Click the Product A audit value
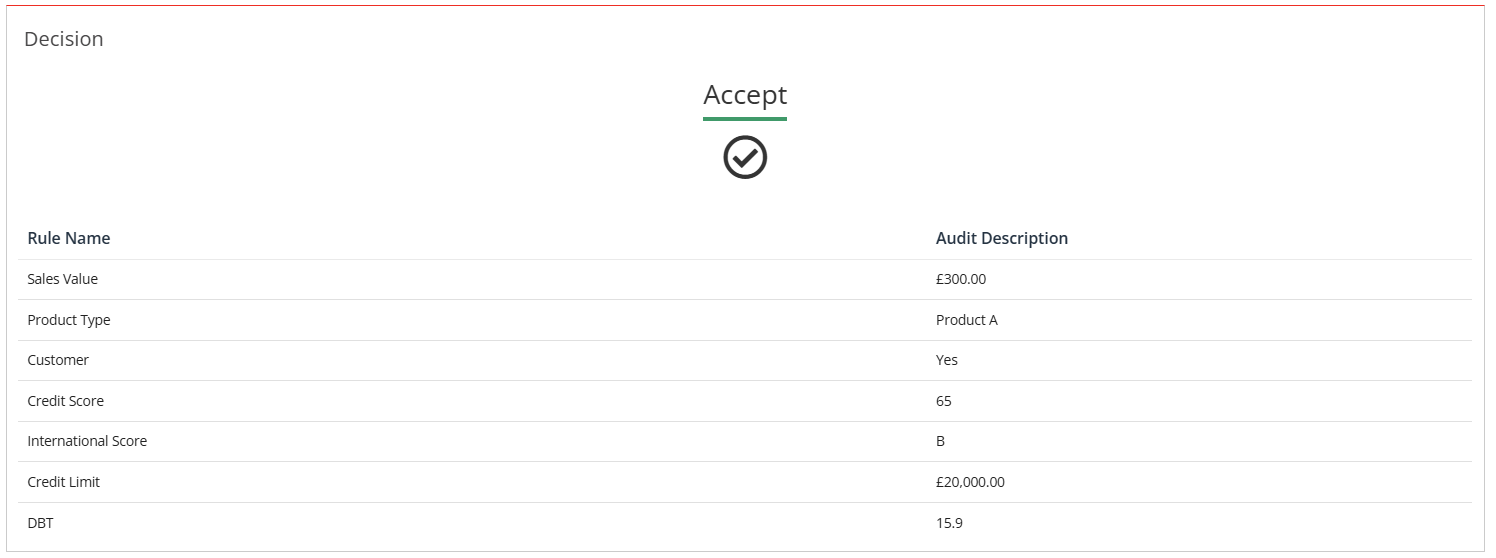This screenshot has height=558, width=1496. click(966, 320)
